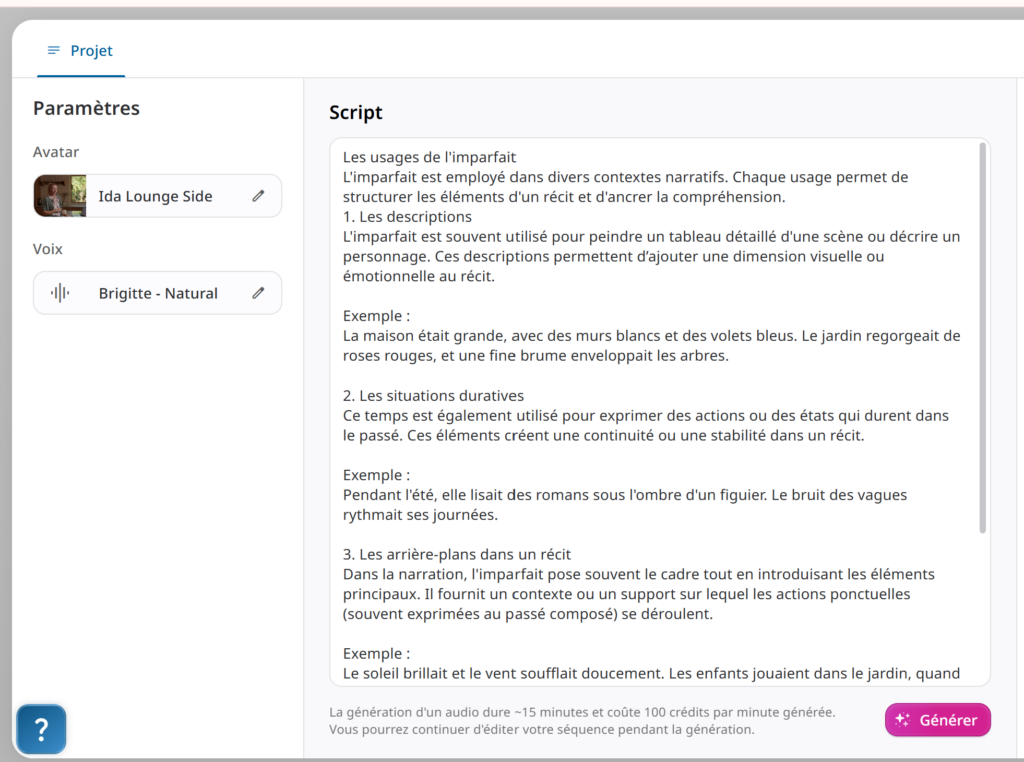Click the pencil edit icon for Brigitte voice
Image resolution: width=1024 pixels, height=762 pixels.
point(258,294)
